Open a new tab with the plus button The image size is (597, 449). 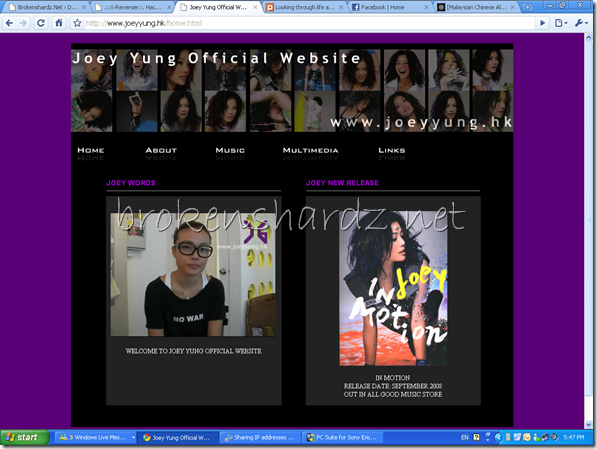point(527,7)
